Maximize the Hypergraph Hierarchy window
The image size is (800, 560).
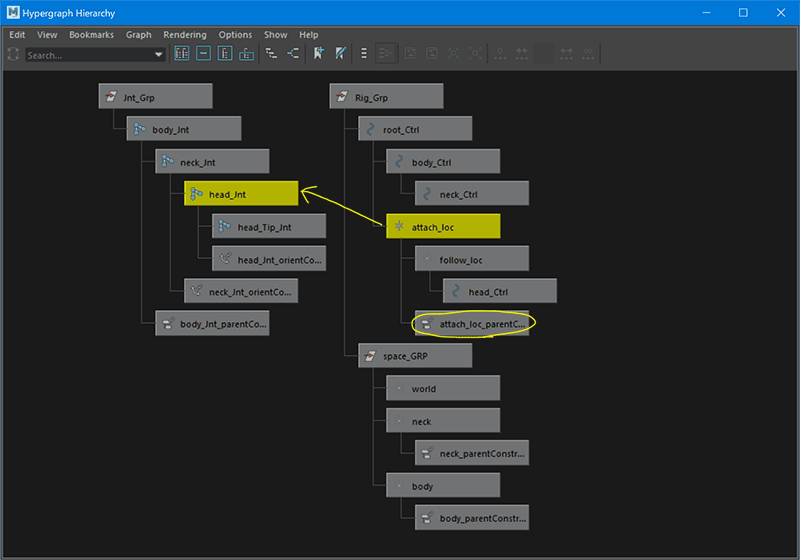(x=743, y=12)
